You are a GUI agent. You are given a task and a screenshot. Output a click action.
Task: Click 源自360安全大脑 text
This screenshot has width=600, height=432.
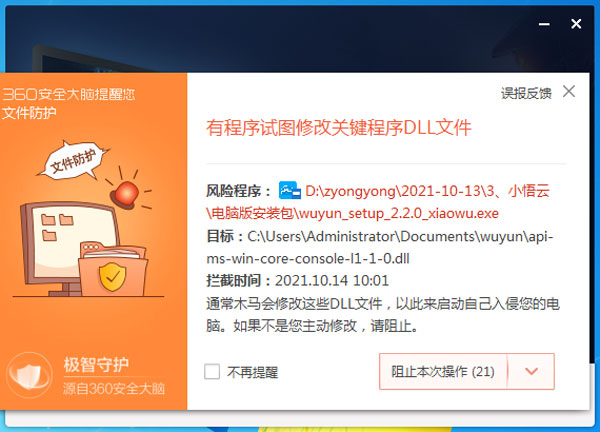point(114,388)
